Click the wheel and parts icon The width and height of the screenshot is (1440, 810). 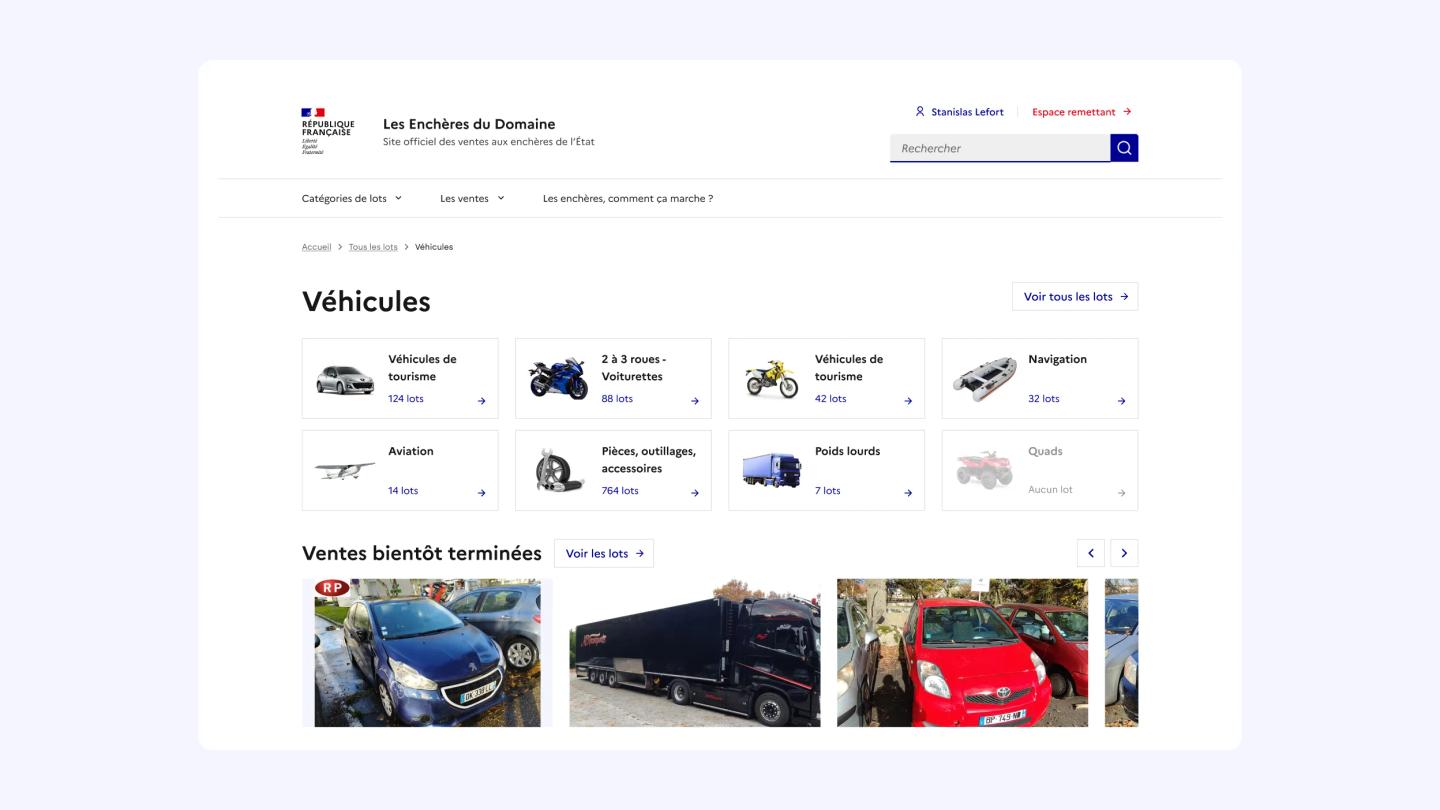tap(559, 470)
